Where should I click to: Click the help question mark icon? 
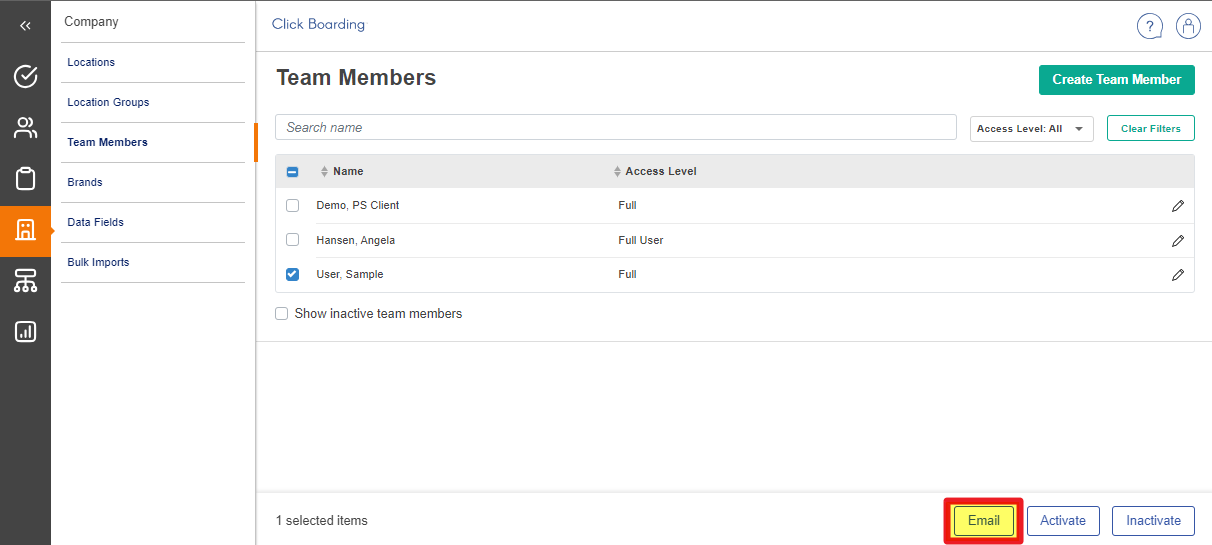[1150, 26]
